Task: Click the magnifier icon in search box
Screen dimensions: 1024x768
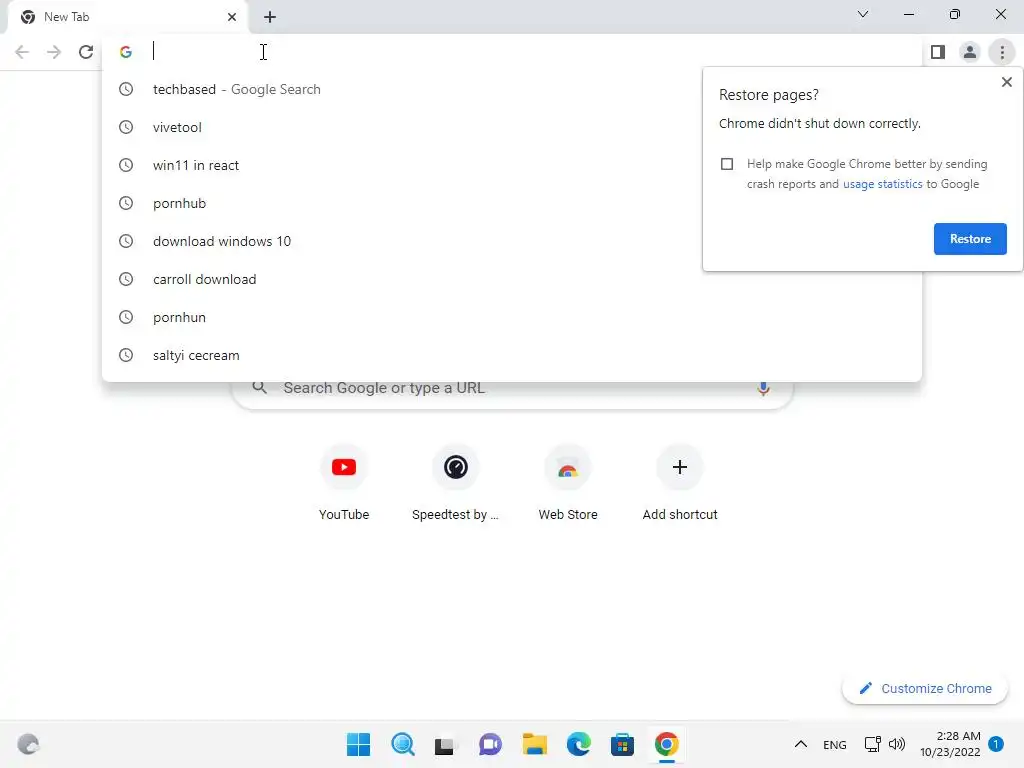Action: tap(260, 387)
